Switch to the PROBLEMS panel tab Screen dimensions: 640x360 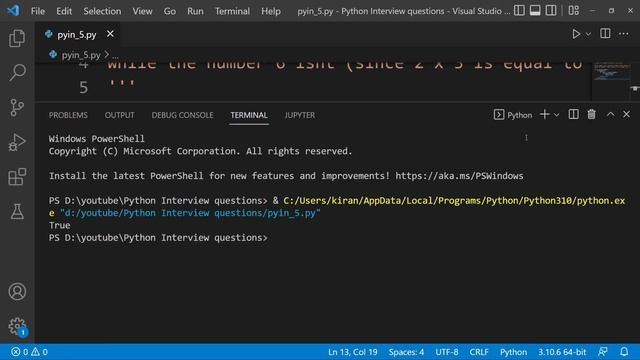[68, 115]
